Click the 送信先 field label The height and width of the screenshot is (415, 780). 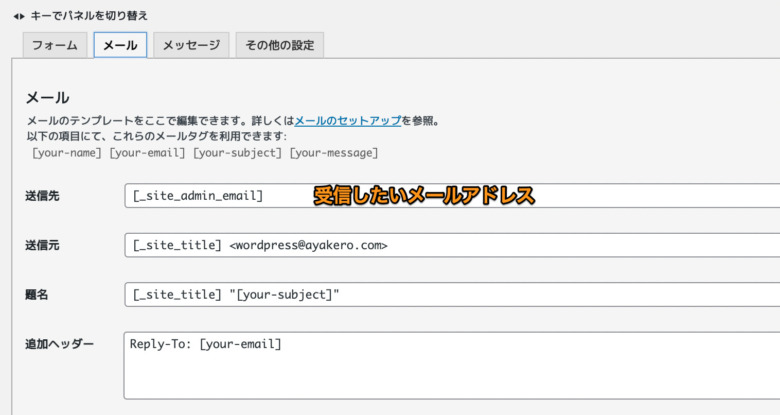click(x=42, y=196)
